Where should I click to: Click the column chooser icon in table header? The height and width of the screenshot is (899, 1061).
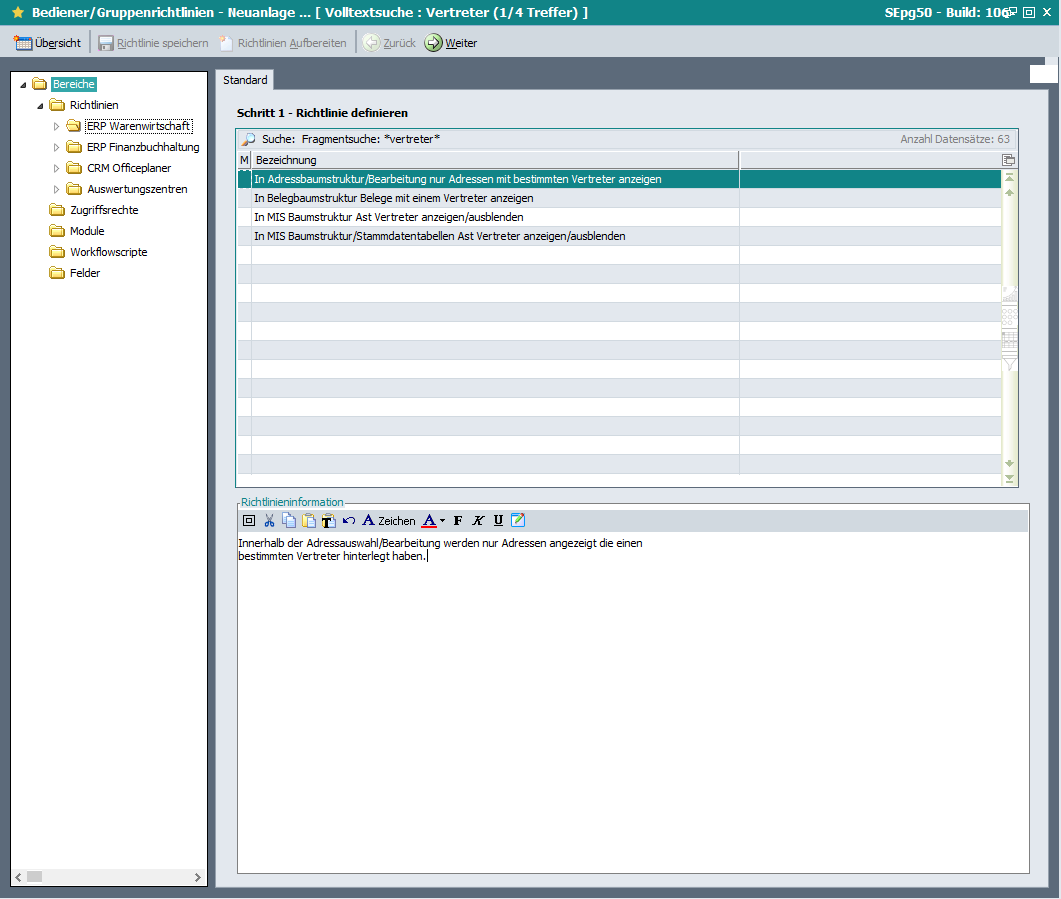1009,160
